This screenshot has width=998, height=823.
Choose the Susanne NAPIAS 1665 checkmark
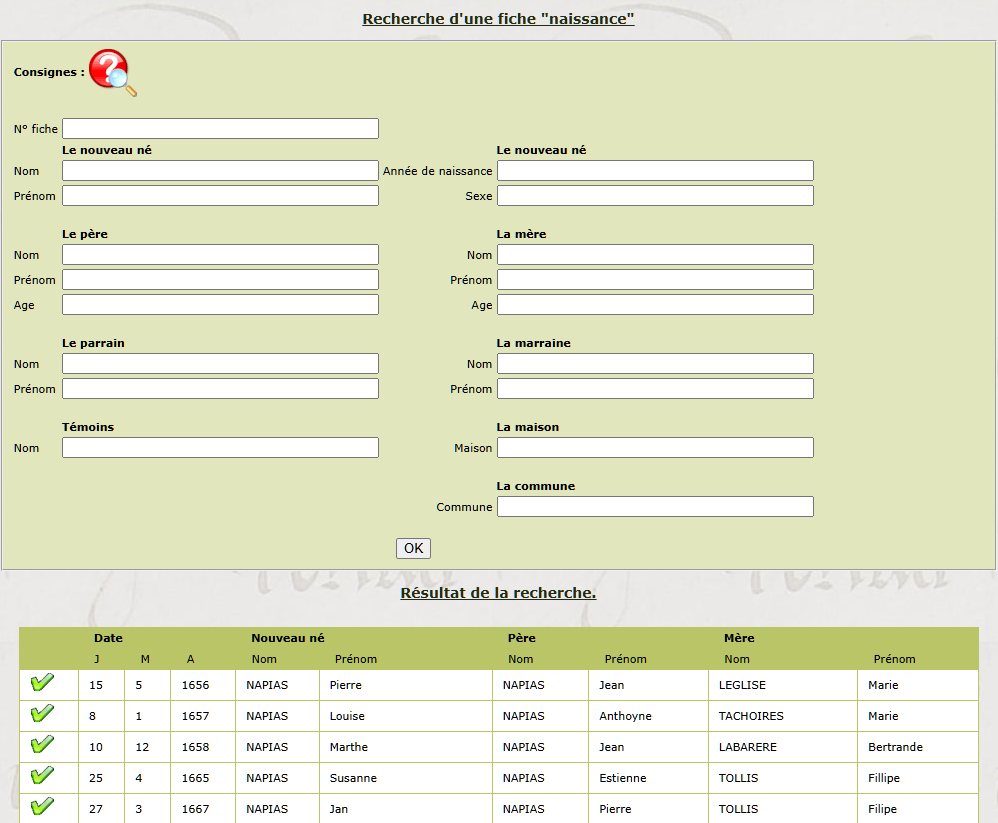42,777
